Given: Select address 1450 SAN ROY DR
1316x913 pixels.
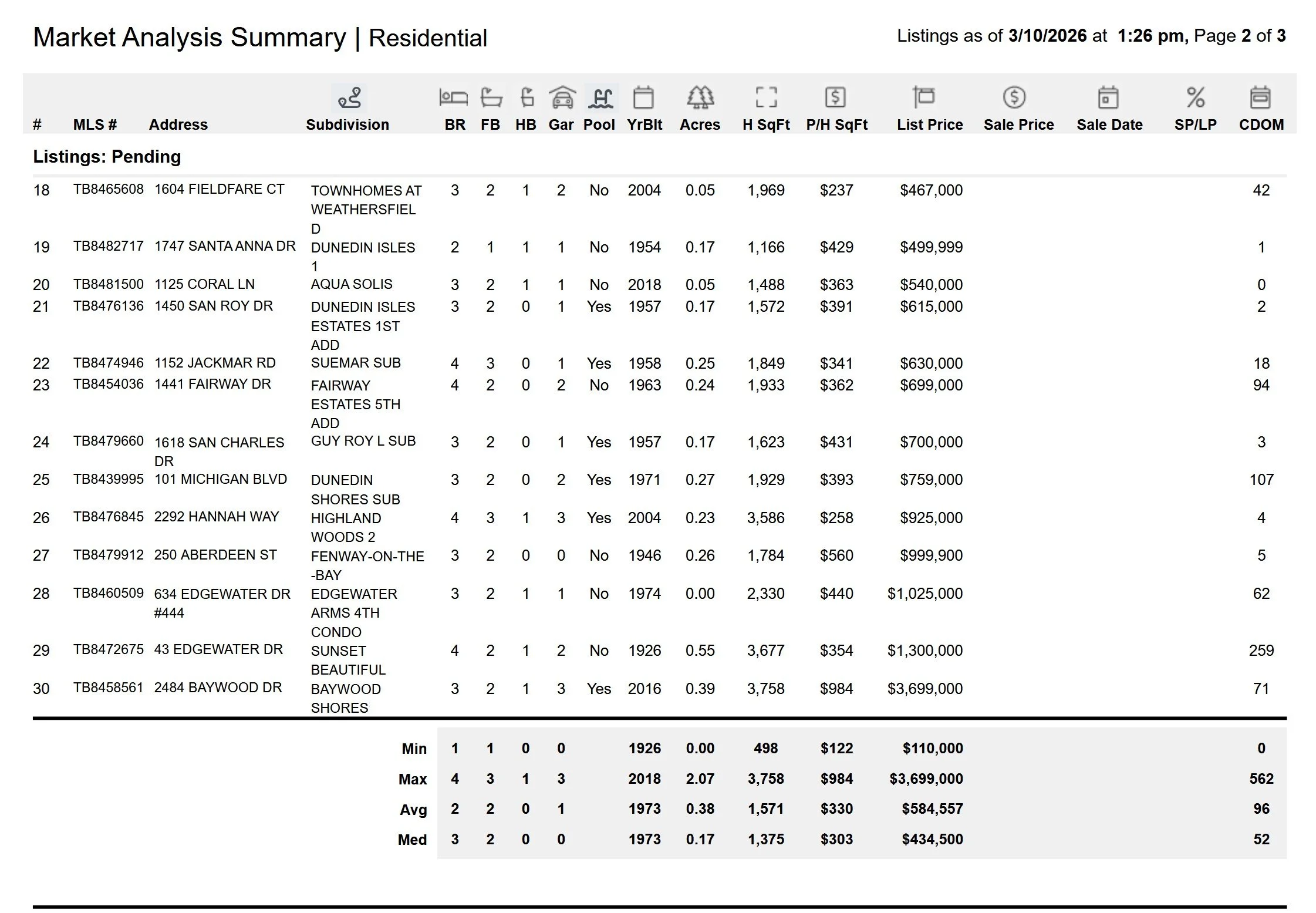Looking at the screenshot, I should pyautogui.click(x=214, y=306).
